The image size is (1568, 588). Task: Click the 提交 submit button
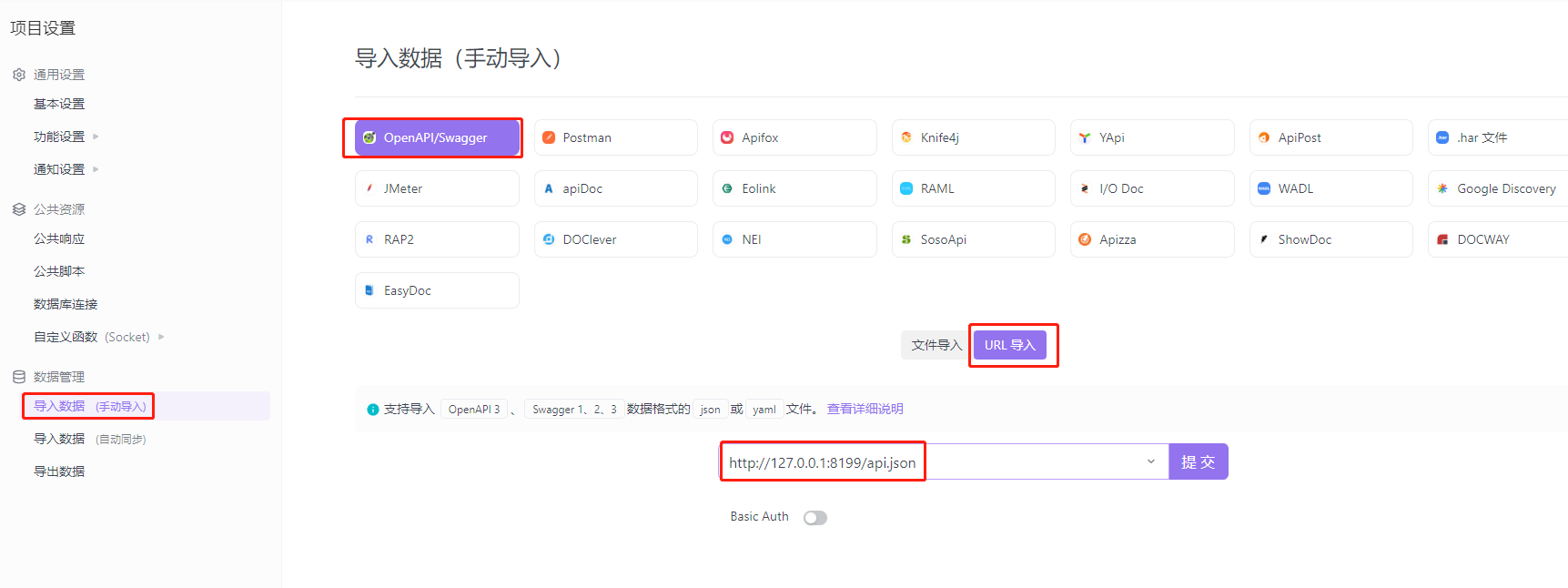point(1198,461)
